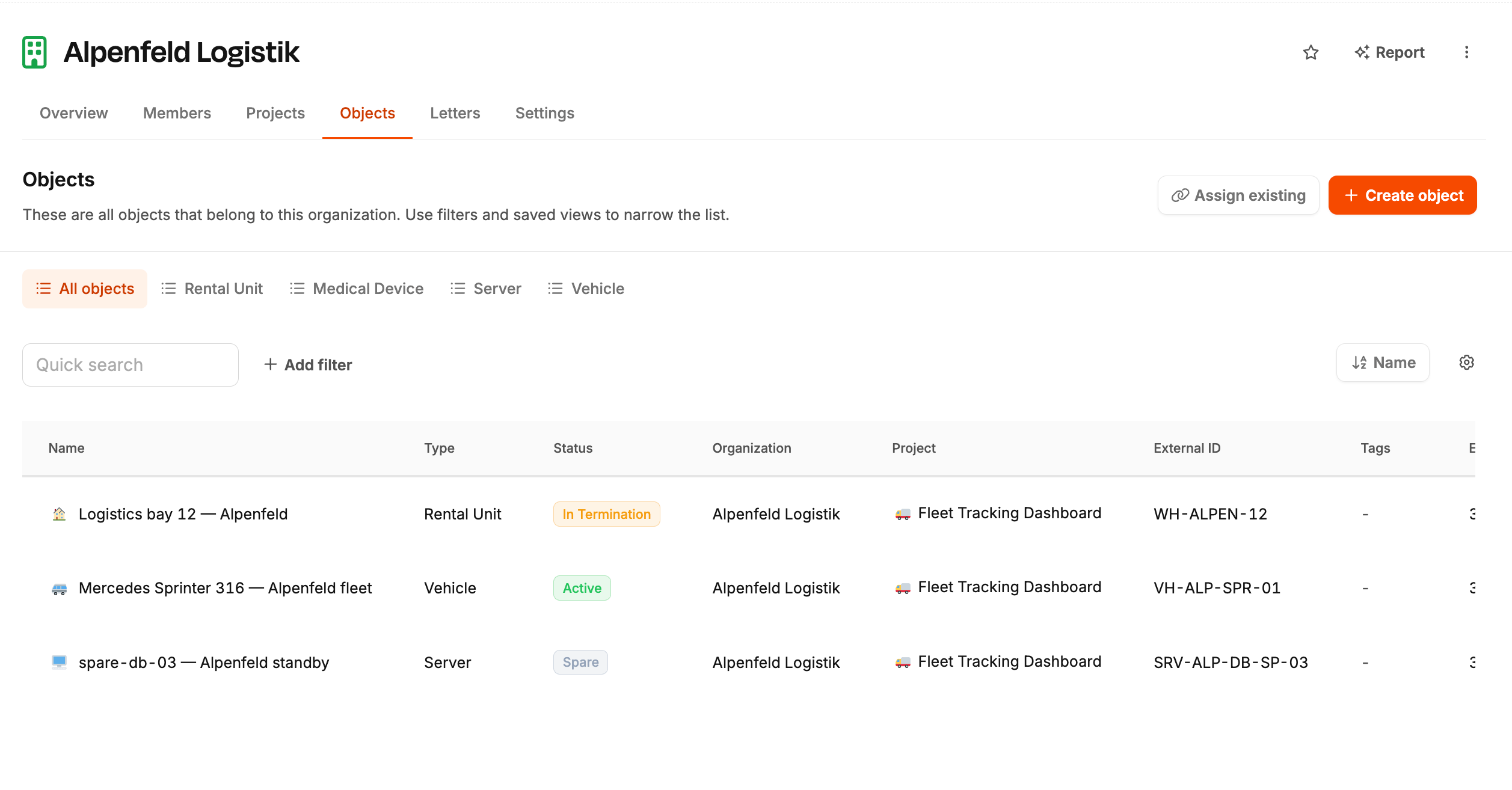
Task: Open Fleet Tracking Dashboard link for spare-db-03
Action: coord(1009,662)
